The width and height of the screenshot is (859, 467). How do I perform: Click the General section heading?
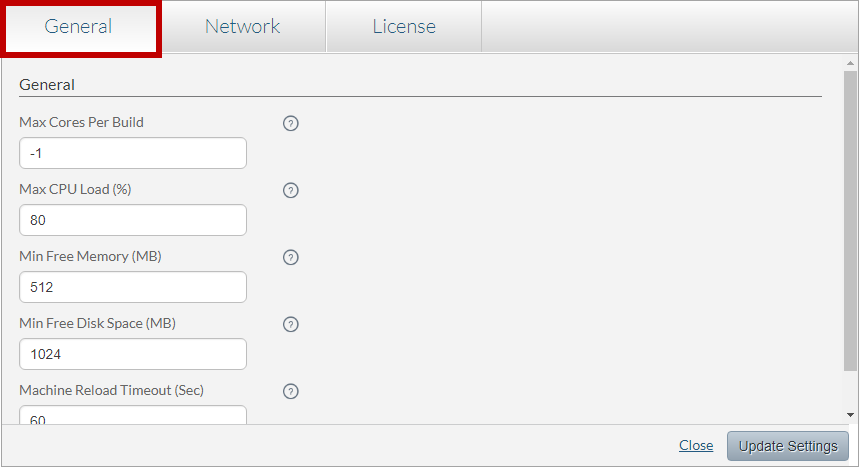pyautogui.click(x=47, y=85)
